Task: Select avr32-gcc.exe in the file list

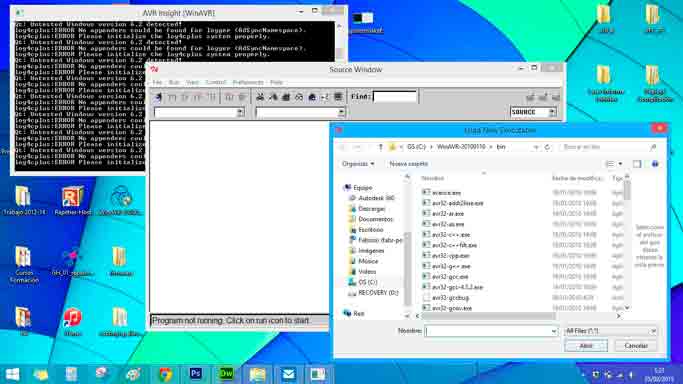Action: [x=450, y=277]
